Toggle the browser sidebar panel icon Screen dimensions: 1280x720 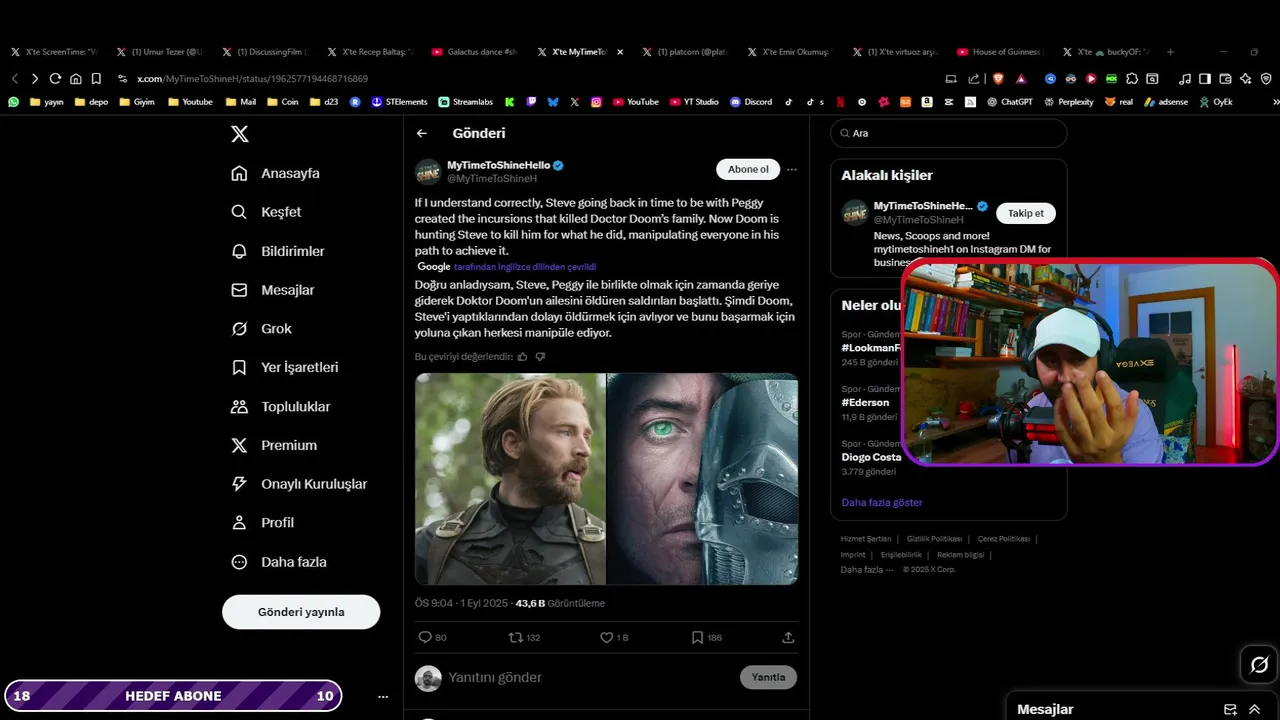[1205, 78]
